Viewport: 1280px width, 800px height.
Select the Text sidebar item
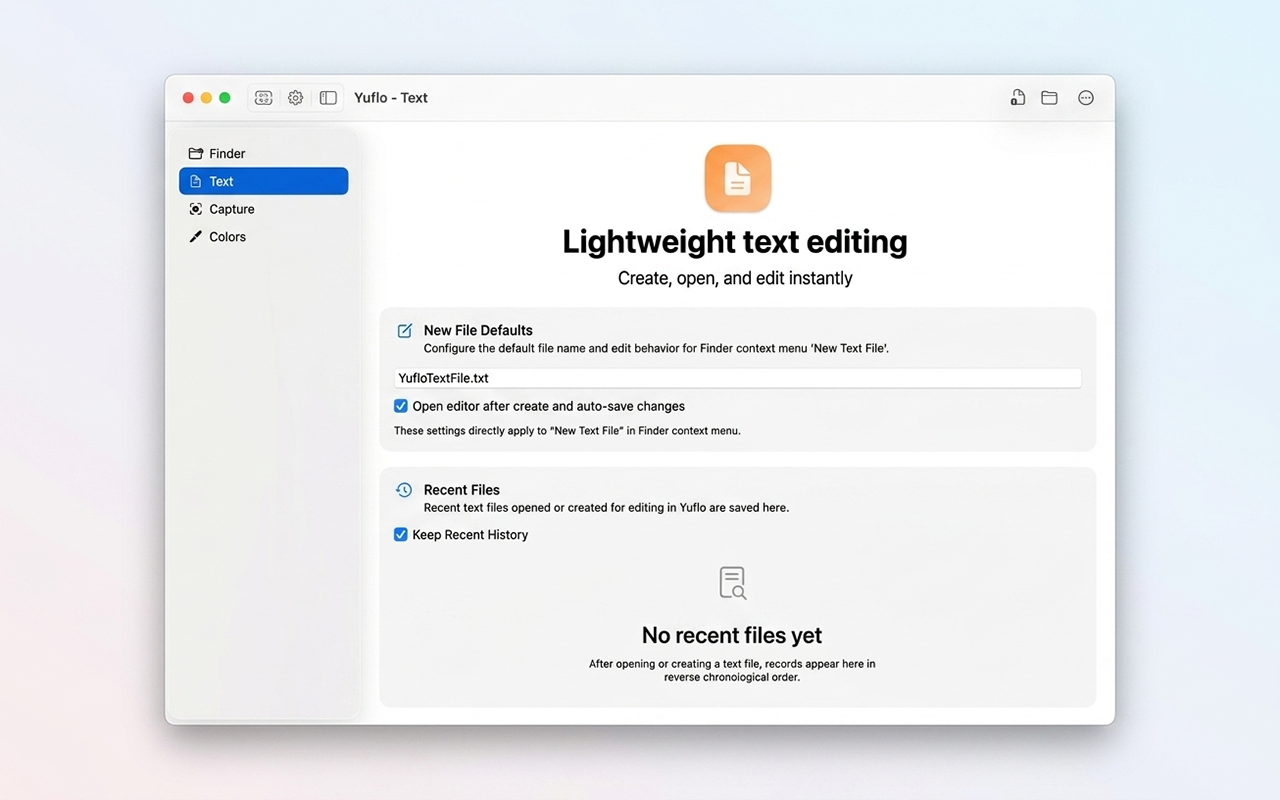pos(264,181)
